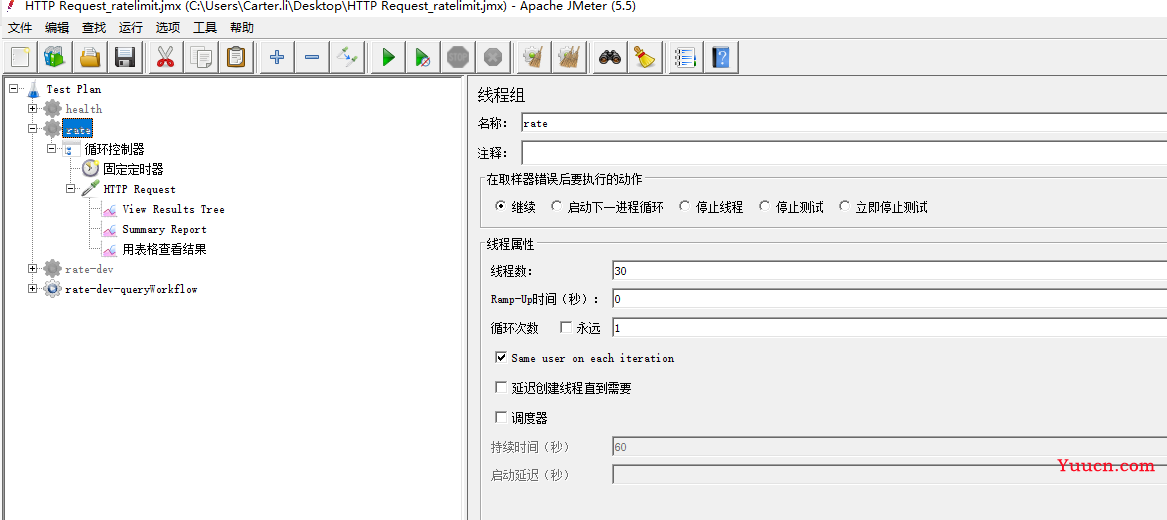Click Start no pauses icon
This screenshot has width=1167, height=520.
(423, 57)
